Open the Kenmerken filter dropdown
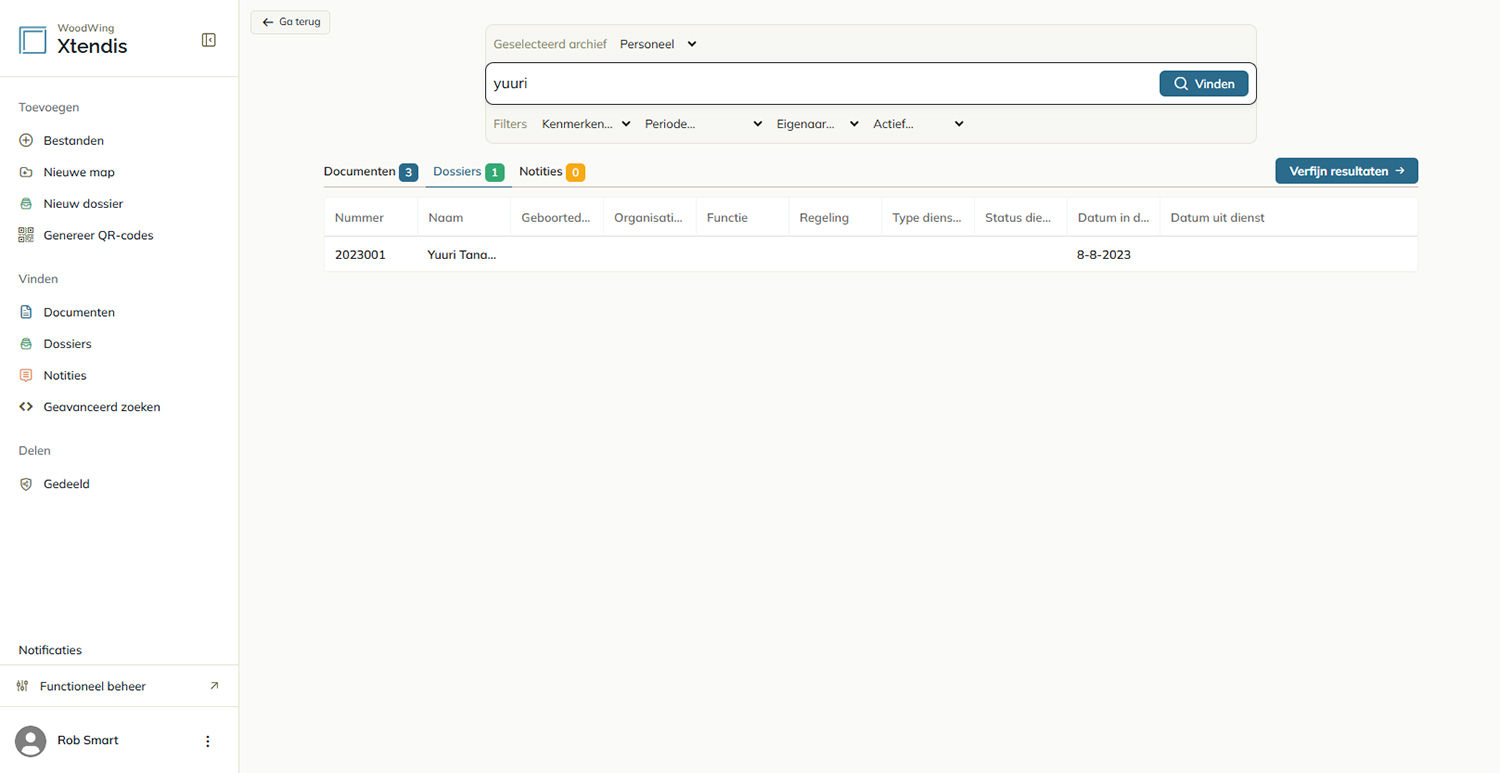 coord(586,124)
